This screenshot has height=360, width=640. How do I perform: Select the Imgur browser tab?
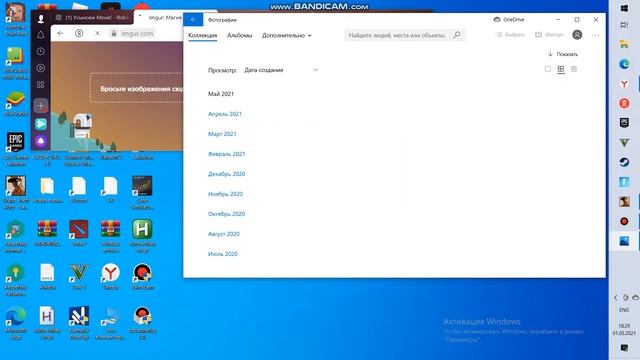pos(159,18)
